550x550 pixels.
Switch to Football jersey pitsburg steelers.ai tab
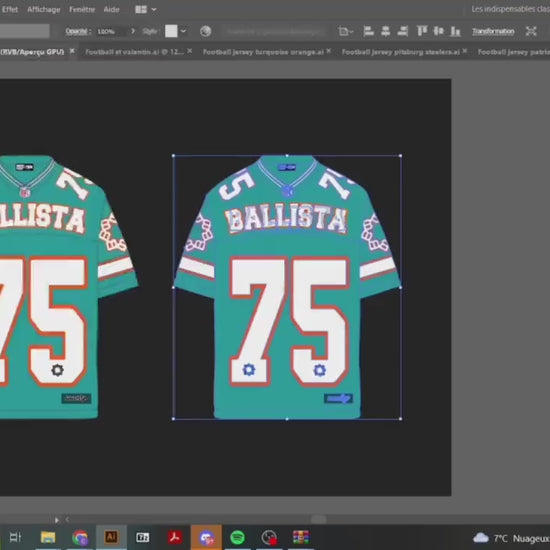(401, 52)
